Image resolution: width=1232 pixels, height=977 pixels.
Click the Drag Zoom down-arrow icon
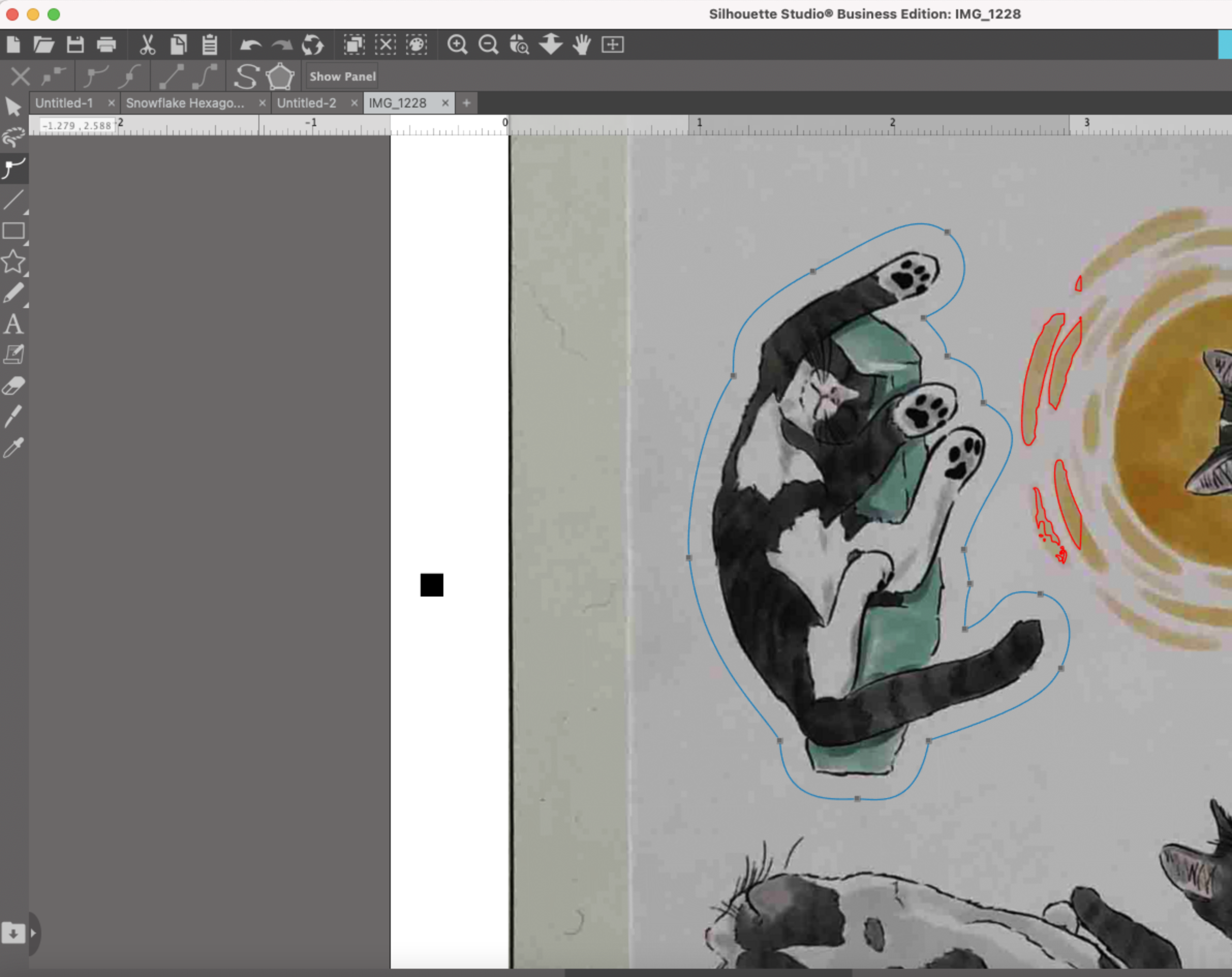click(551, 44)
